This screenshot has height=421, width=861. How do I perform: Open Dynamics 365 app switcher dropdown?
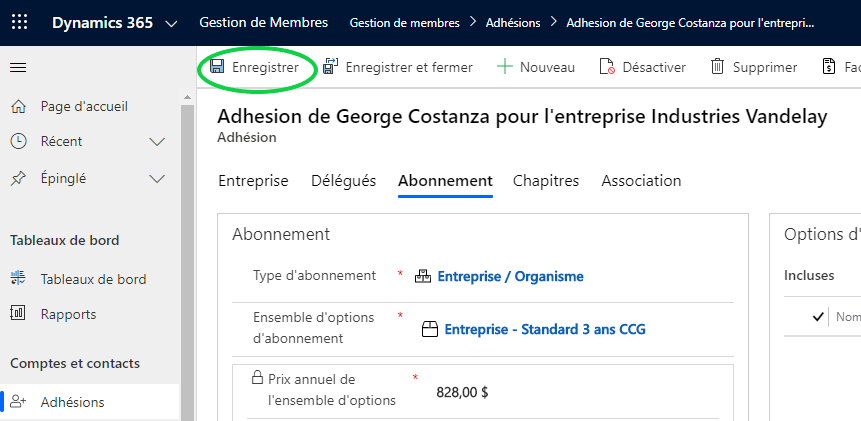(x=171, y=23)
